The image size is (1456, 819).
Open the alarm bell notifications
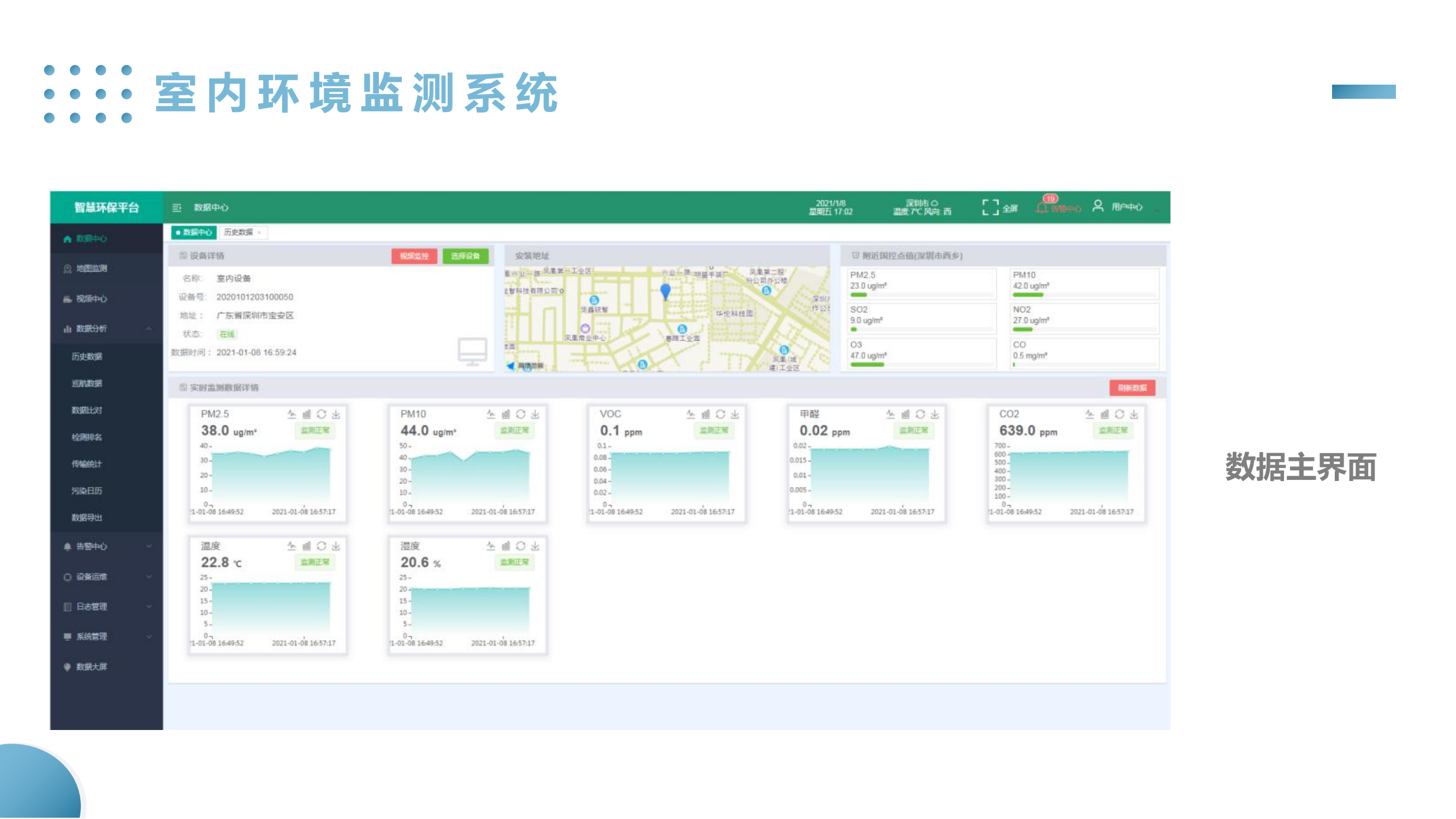1042,208
